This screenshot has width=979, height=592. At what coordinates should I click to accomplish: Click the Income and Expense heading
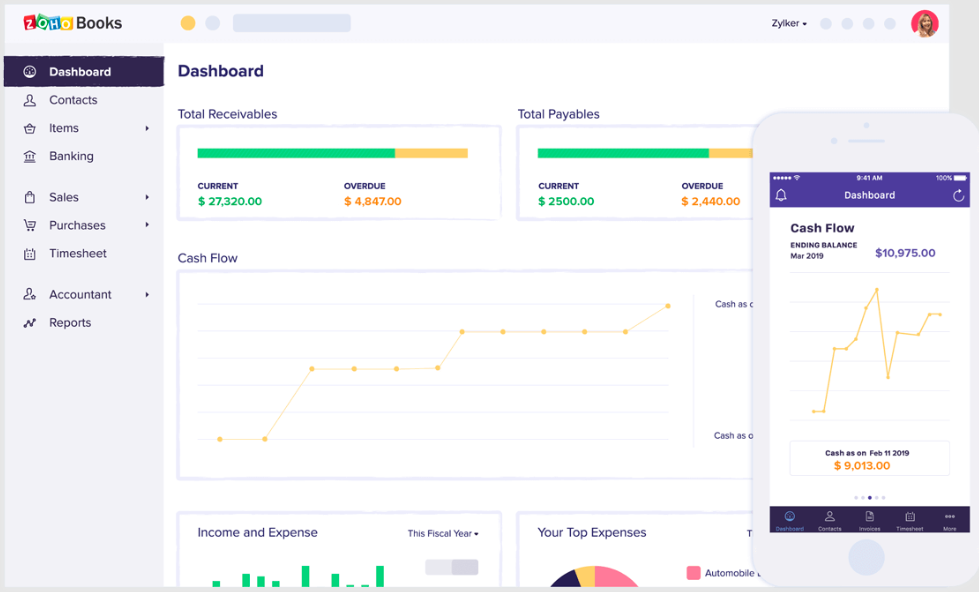tap(257, 533)
